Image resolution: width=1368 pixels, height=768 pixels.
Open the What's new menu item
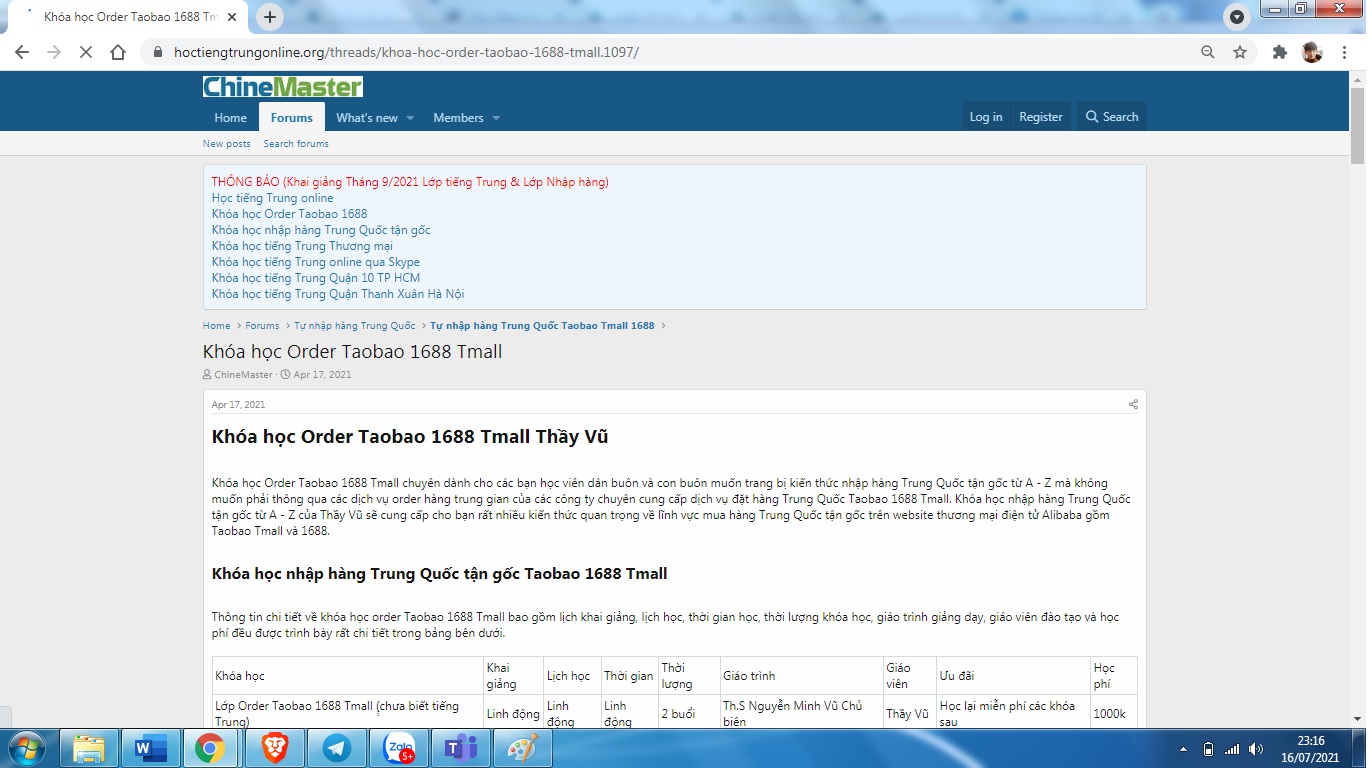click(367, 118)
